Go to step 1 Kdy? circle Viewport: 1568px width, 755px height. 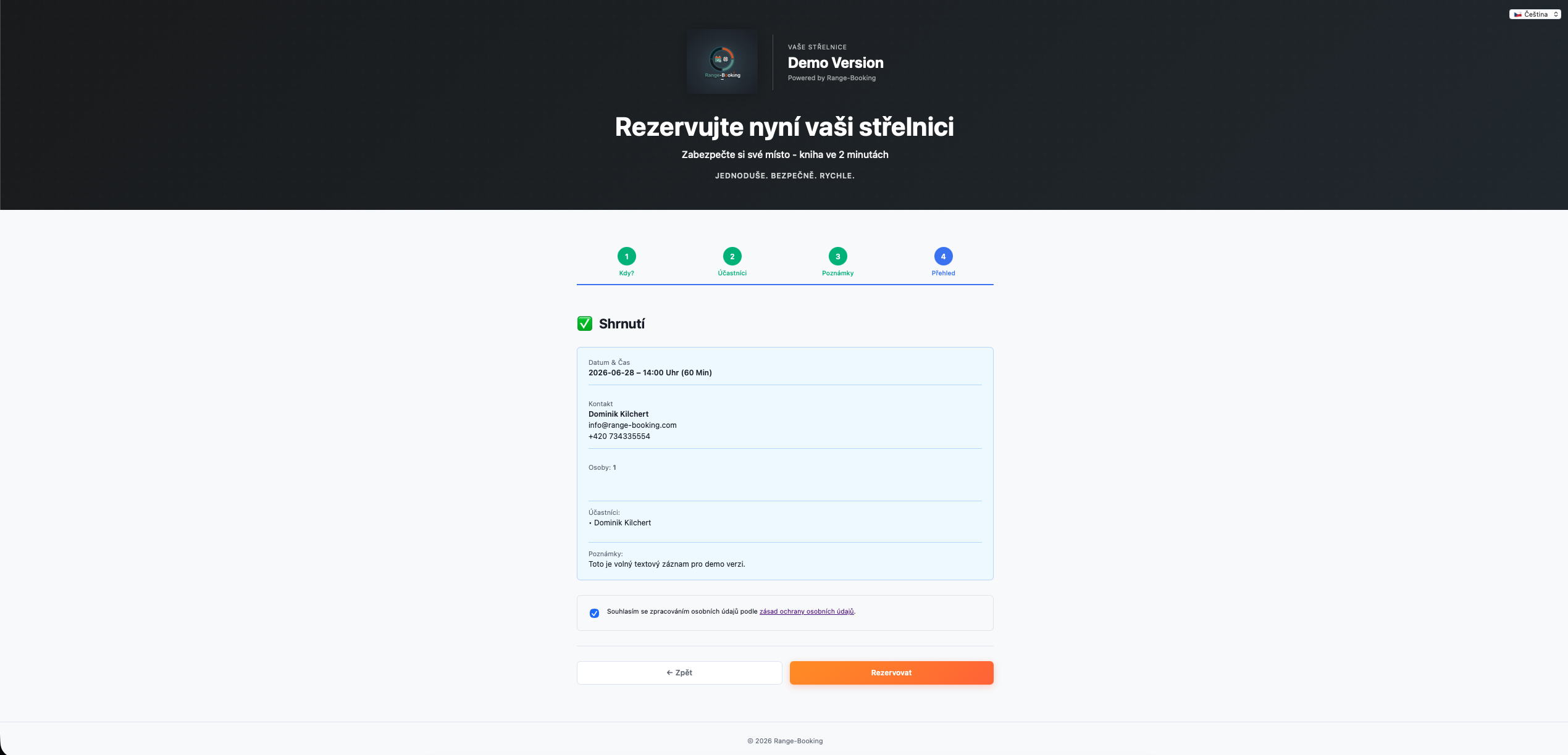626,256
